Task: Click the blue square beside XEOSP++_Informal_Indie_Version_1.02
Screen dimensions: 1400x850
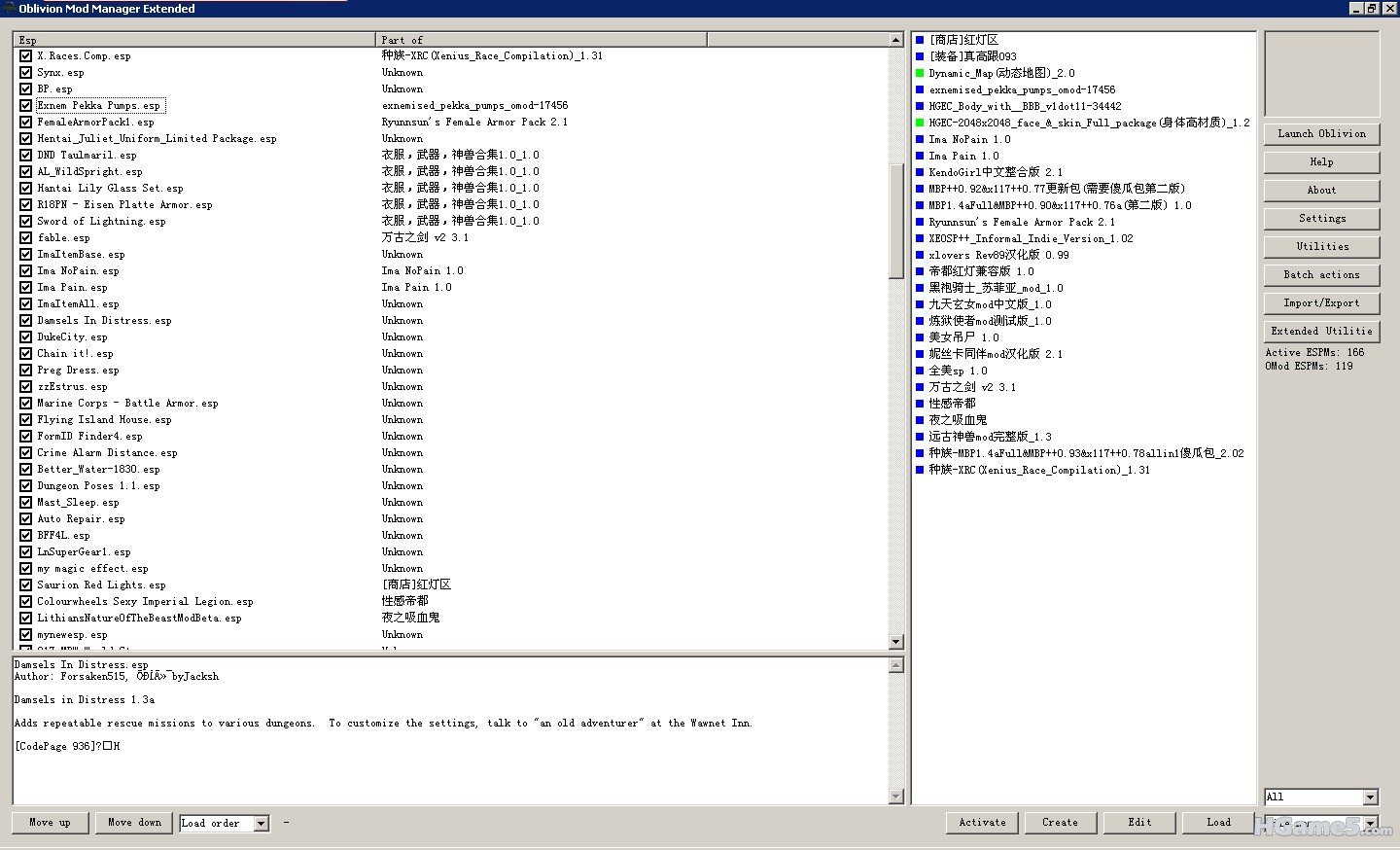Action: pyautogui.click(x=920, y=238)
